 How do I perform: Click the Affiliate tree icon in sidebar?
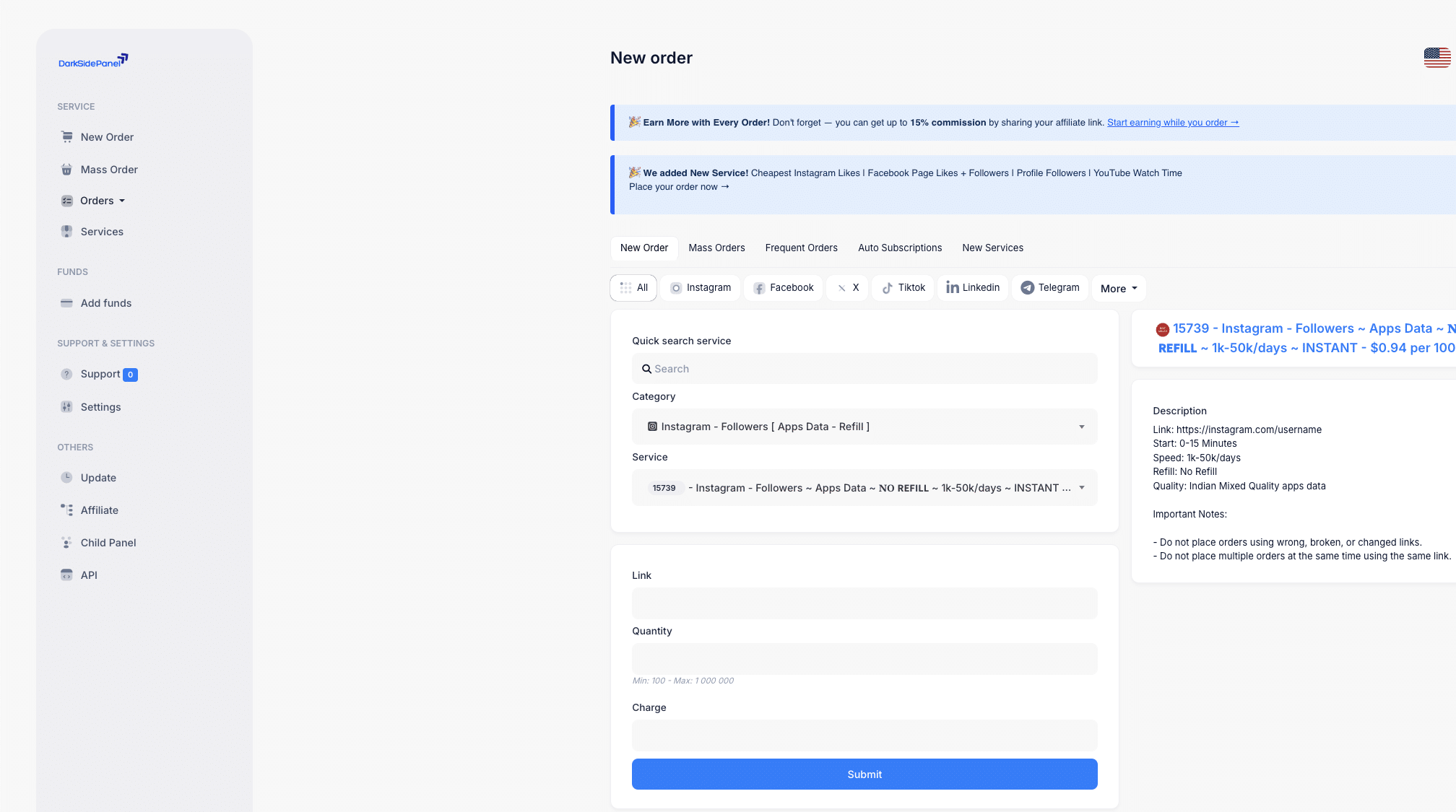[x=66, y=510]
